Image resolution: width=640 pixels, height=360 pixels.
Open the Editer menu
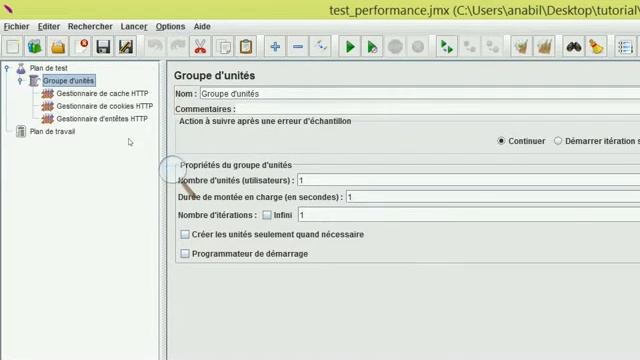(x=49, y=27)
